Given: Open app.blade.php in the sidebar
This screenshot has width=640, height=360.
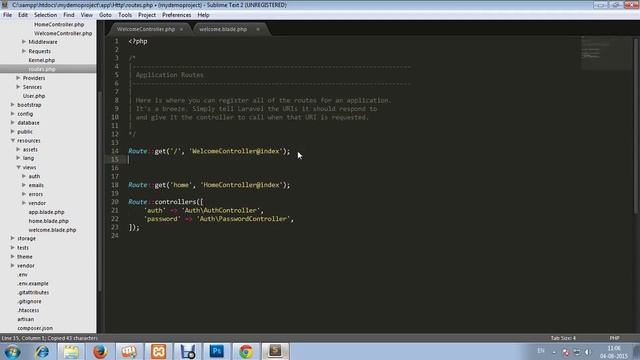Looking at the screenshot, I should pos(46,212).
